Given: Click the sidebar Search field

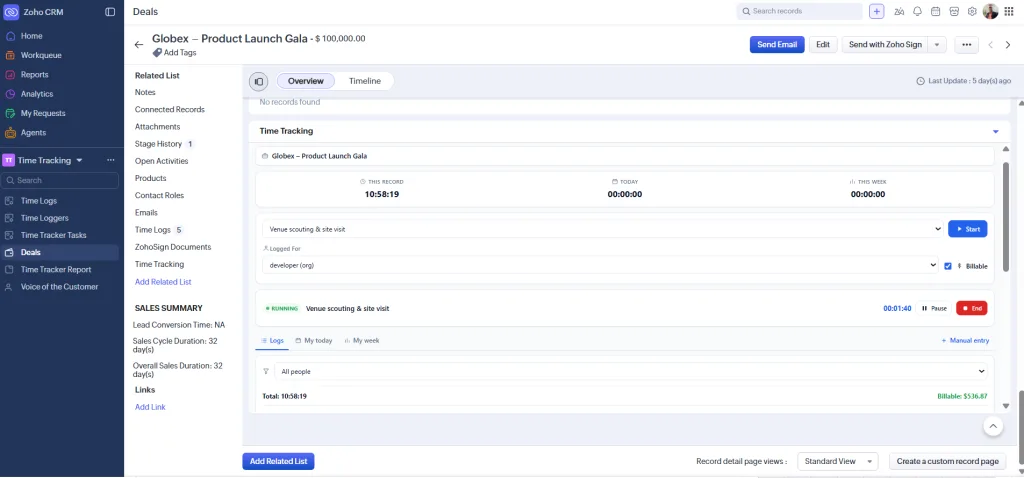Looking at the screenshot, I should coord(61,180).
